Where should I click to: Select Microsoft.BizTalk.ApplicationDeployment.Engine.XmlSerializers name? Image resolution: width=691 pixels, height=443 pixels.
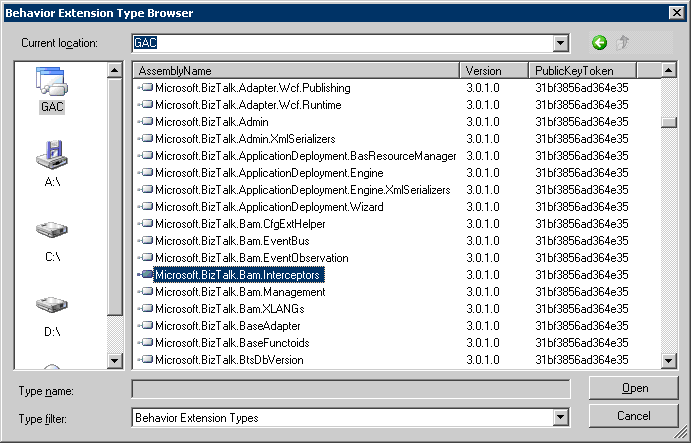[303, 190]
